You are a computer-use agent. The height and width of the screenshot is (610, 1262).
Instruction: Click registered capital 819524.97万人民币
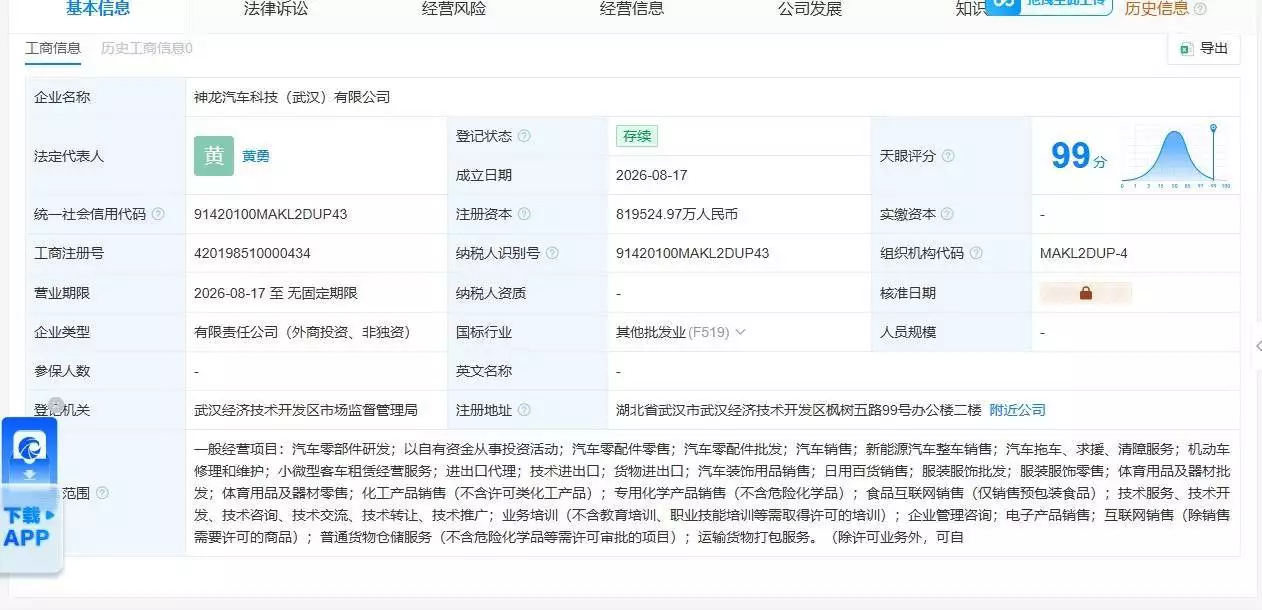(678, 214)
